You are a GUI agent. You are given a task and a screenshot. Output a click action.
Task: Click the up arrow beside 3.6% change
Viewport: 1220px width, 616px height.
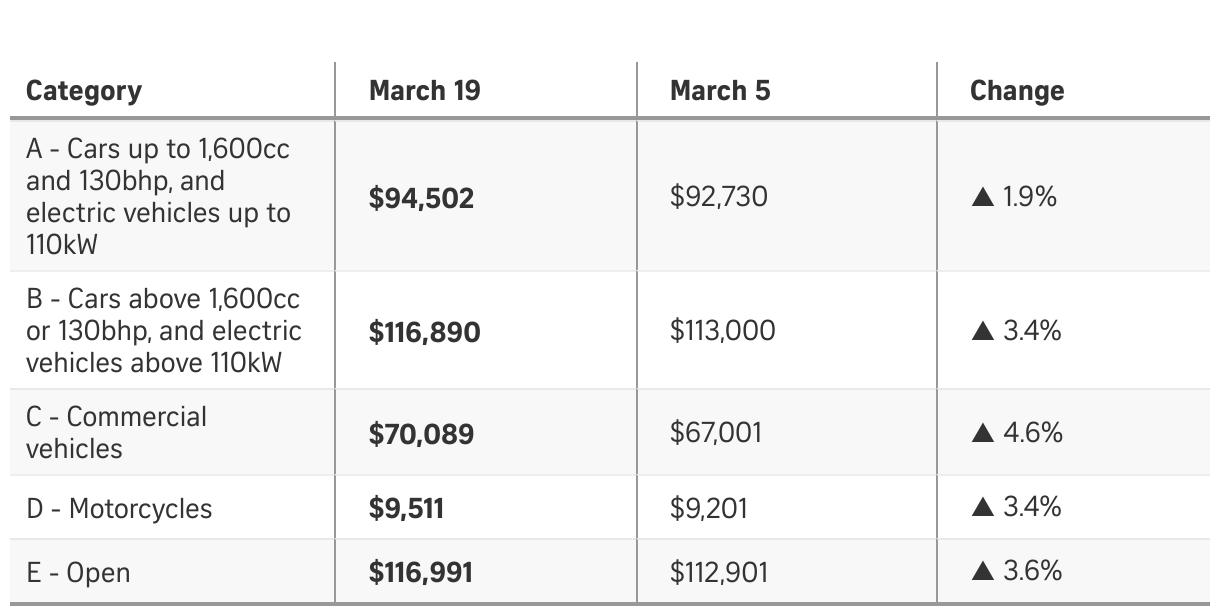pyautogui.click(x=982, y=573)
